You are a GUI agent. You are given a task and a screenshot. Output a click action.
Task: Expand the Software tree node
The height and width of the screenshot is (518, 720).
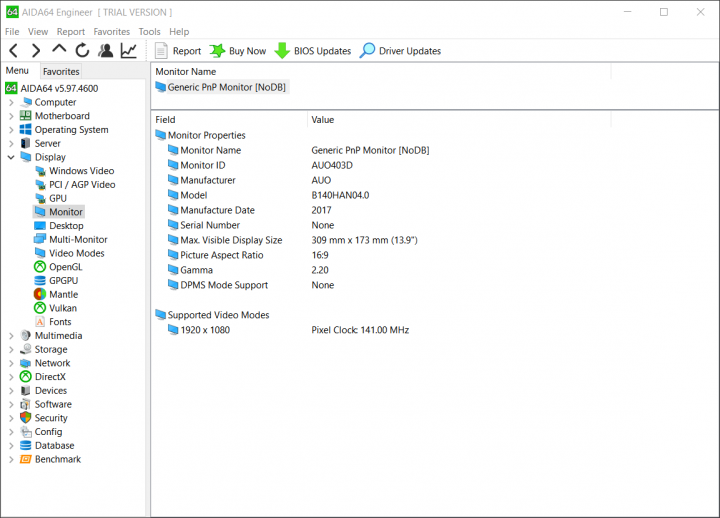pyautogui.click(x=11, y=405)
